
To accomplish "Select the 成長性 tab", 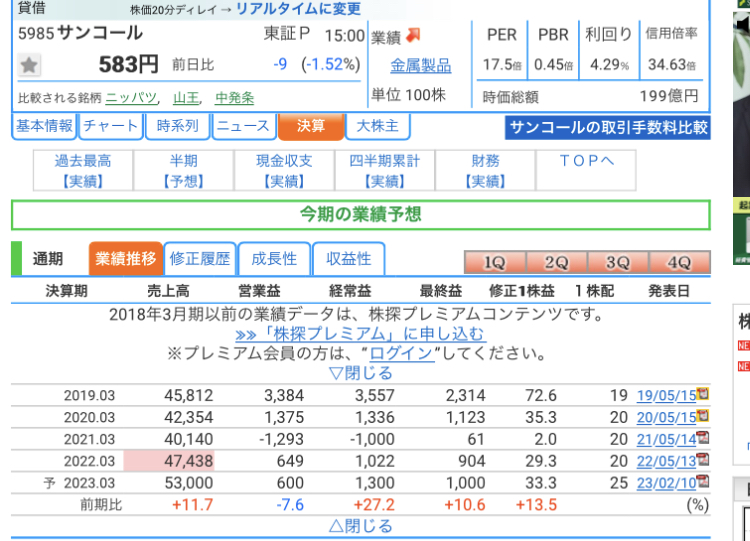I will pos(274,259).
